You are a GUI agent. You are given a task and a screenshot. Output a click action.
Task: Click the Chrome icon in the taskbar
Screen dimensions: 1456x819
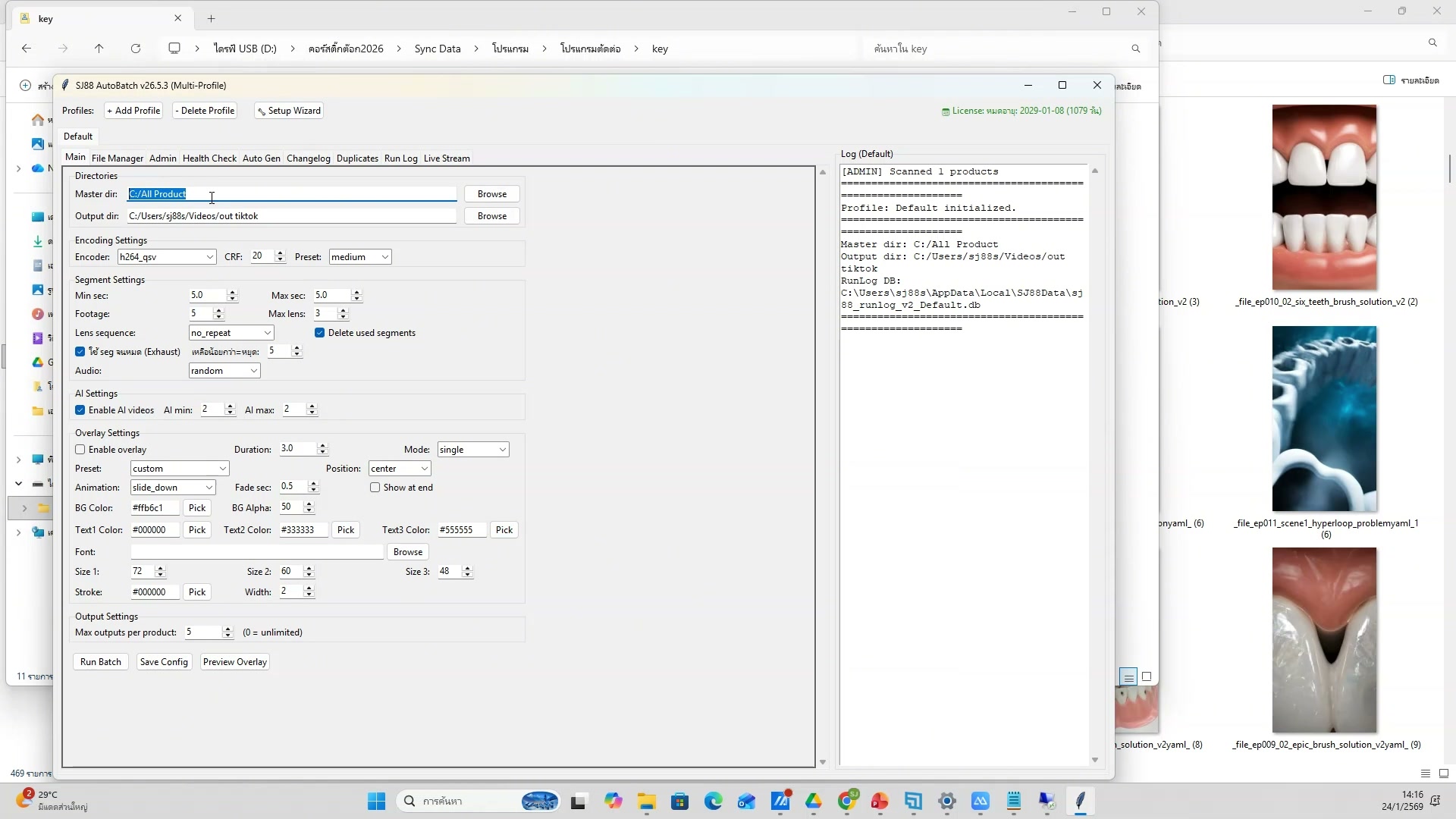847,801
